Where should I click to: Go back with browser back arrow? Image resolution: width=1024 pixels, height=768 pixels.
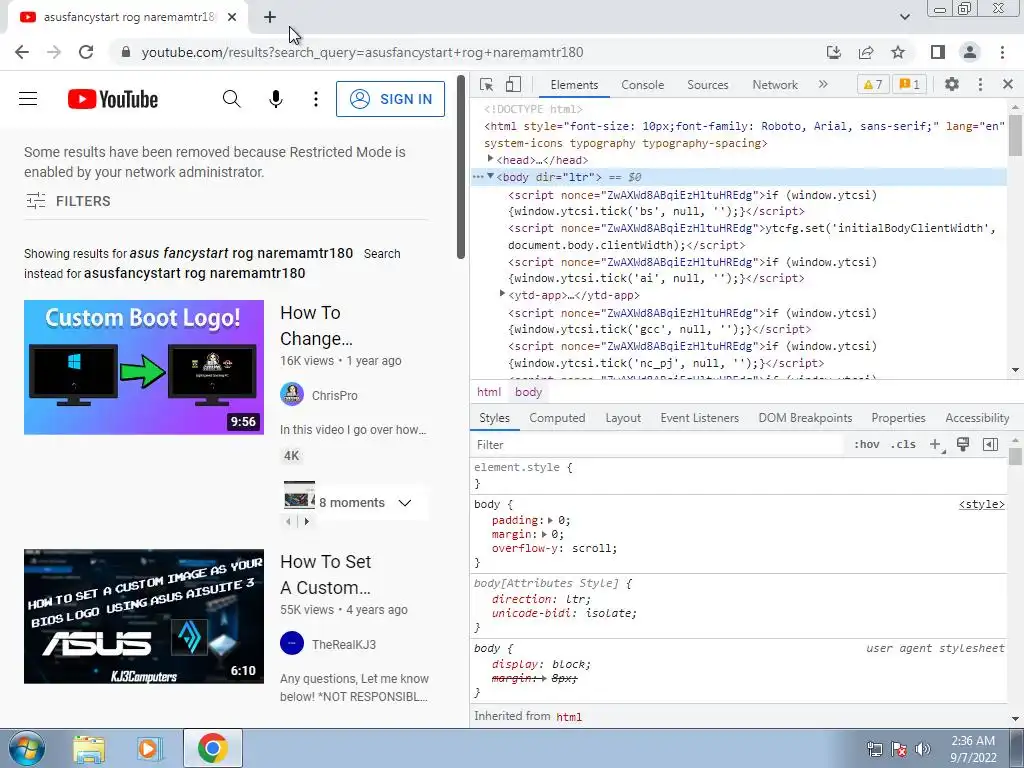point(22,52)
